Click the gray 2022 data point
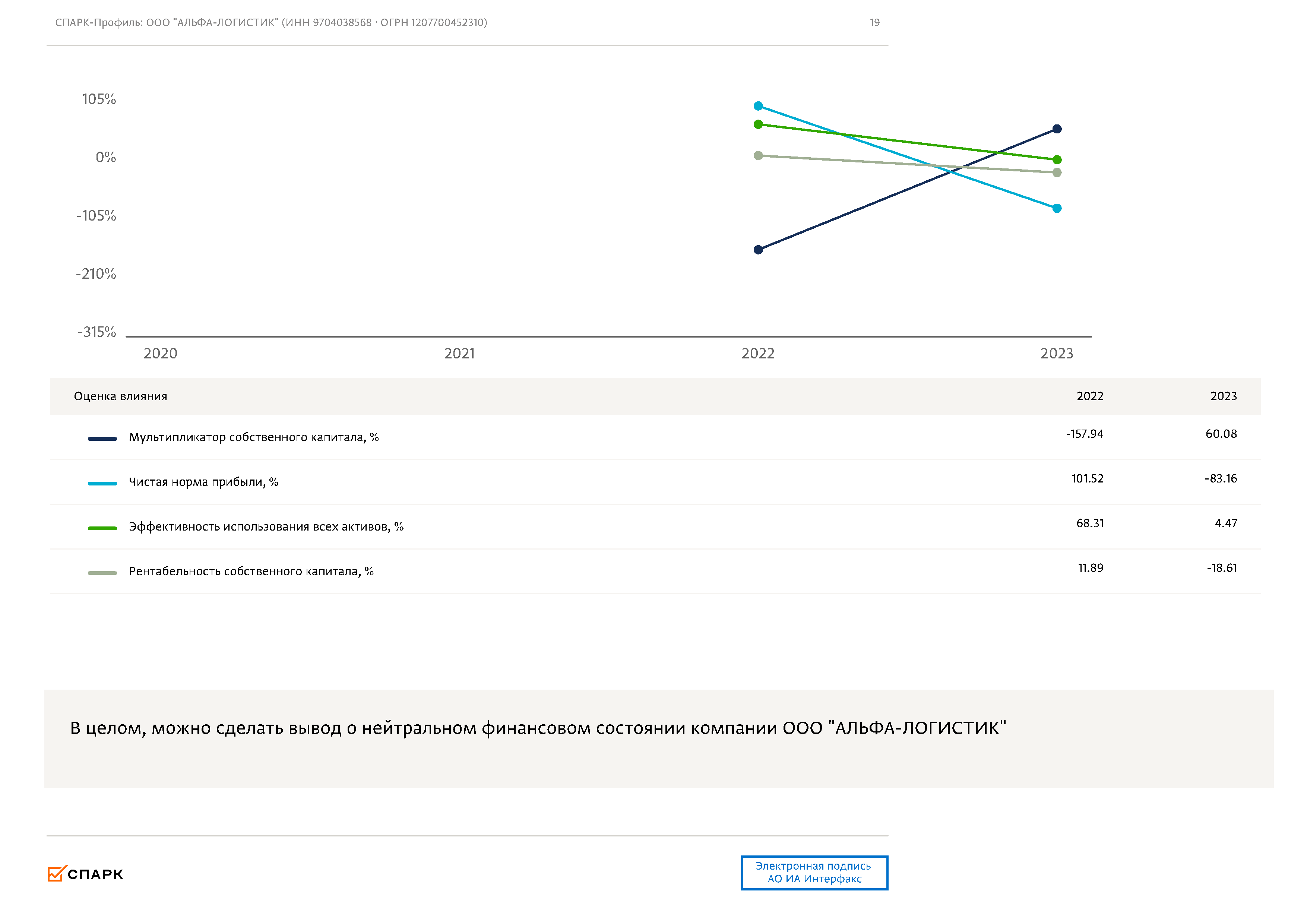This screenshot has width=1307, height=924. tap(758, 155)
